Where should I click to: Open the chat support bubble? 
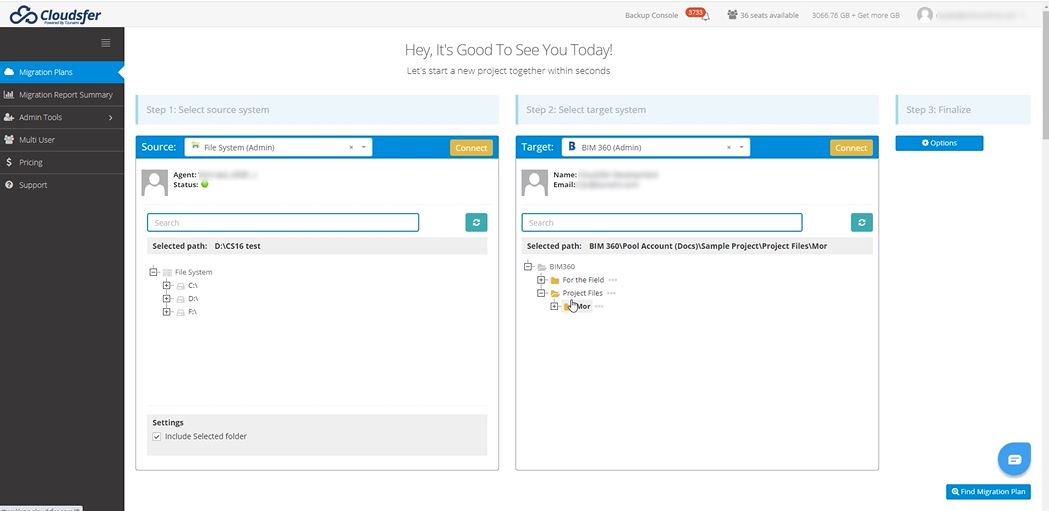tap(1014, 459)
